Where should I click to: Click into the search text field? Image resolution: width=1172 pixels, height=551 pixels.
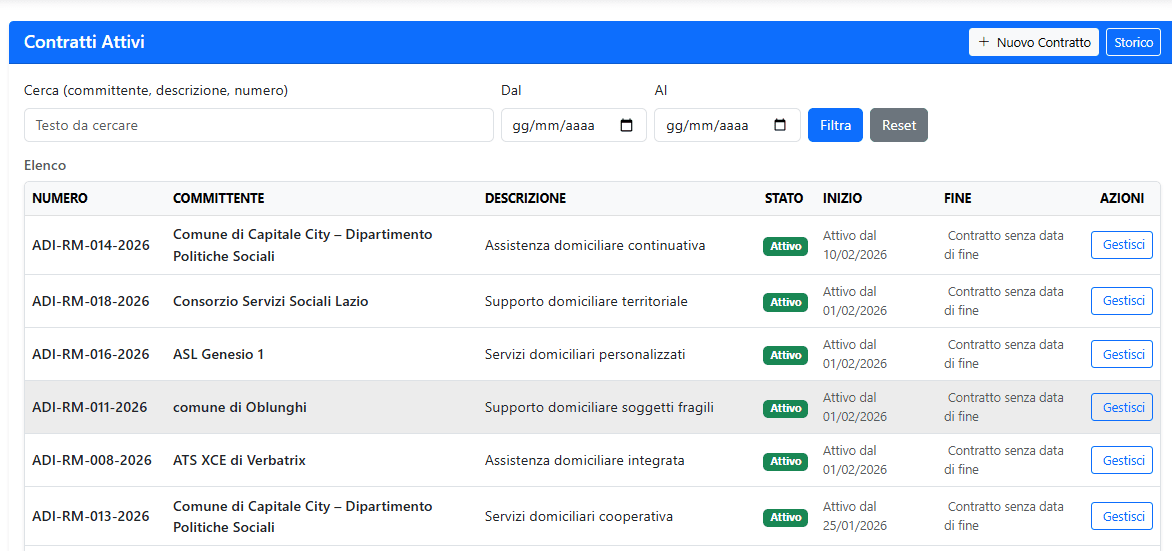[x=258, y=125]
